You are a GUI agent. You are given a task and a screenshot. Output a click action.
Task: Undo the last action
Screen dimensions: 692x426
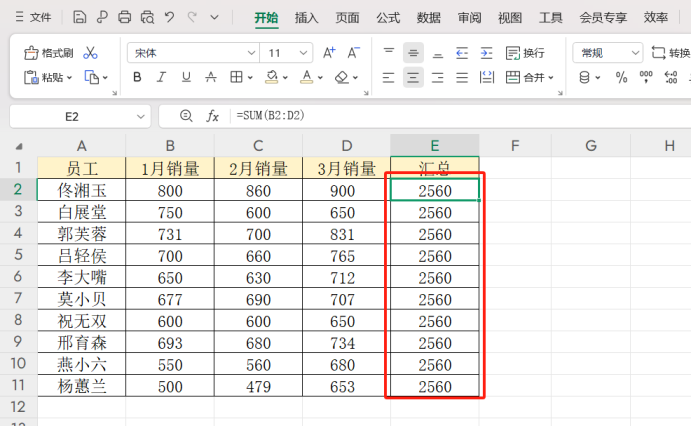click(170, 17)
